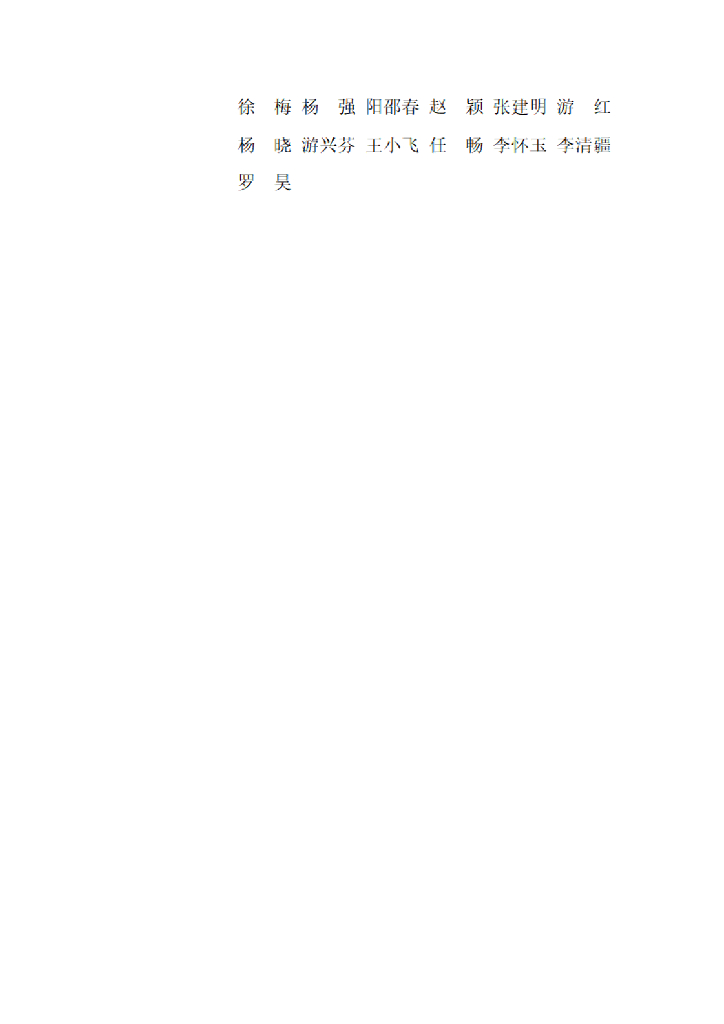This screenshot has width=724, height=1024.
Task: Click the character 畅
Action: (x=475, y=145)
